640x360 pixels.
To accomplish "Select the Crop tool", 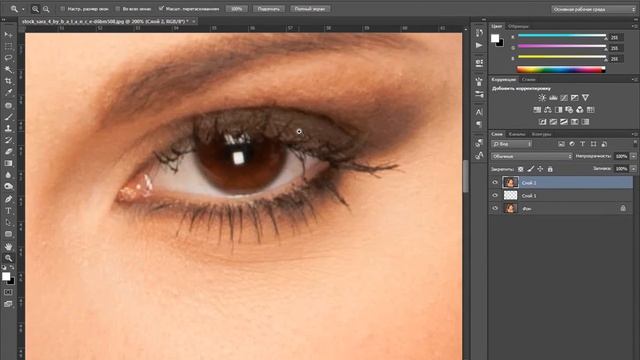I will coord(8,81).
